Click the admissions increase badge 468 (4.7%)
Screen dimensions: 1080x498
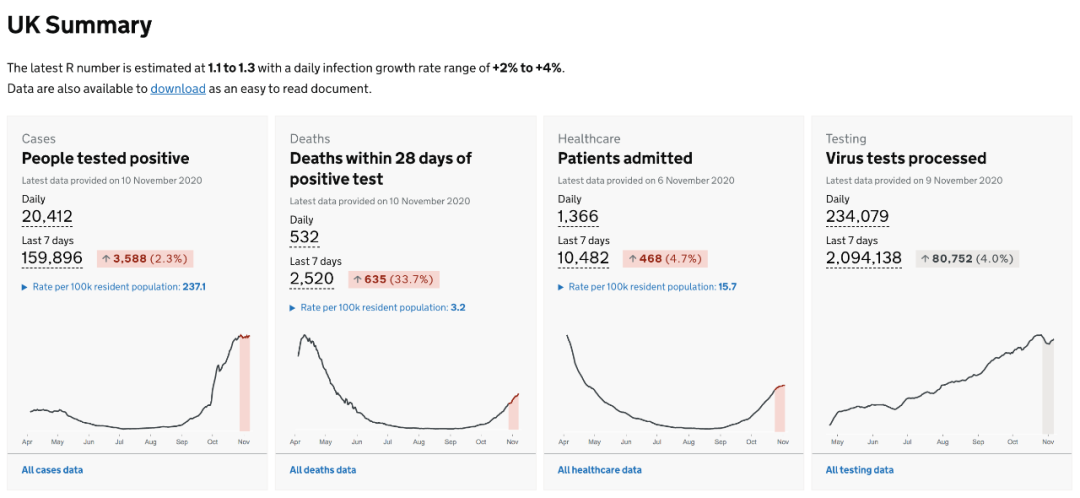coord(666,259)
